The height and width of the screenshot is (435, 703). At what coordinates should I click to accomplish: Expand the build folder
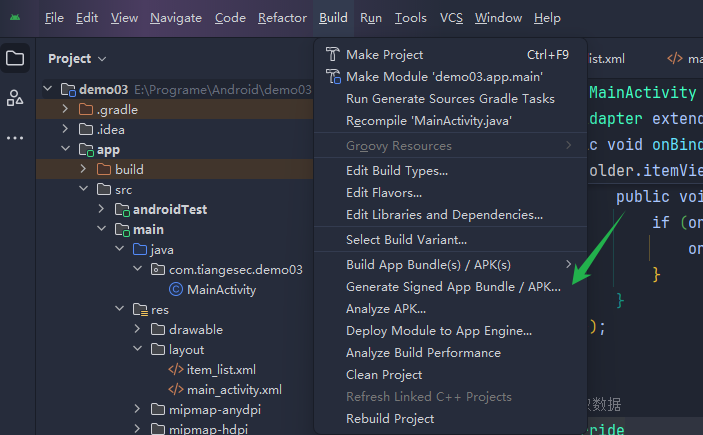(83, 169)
